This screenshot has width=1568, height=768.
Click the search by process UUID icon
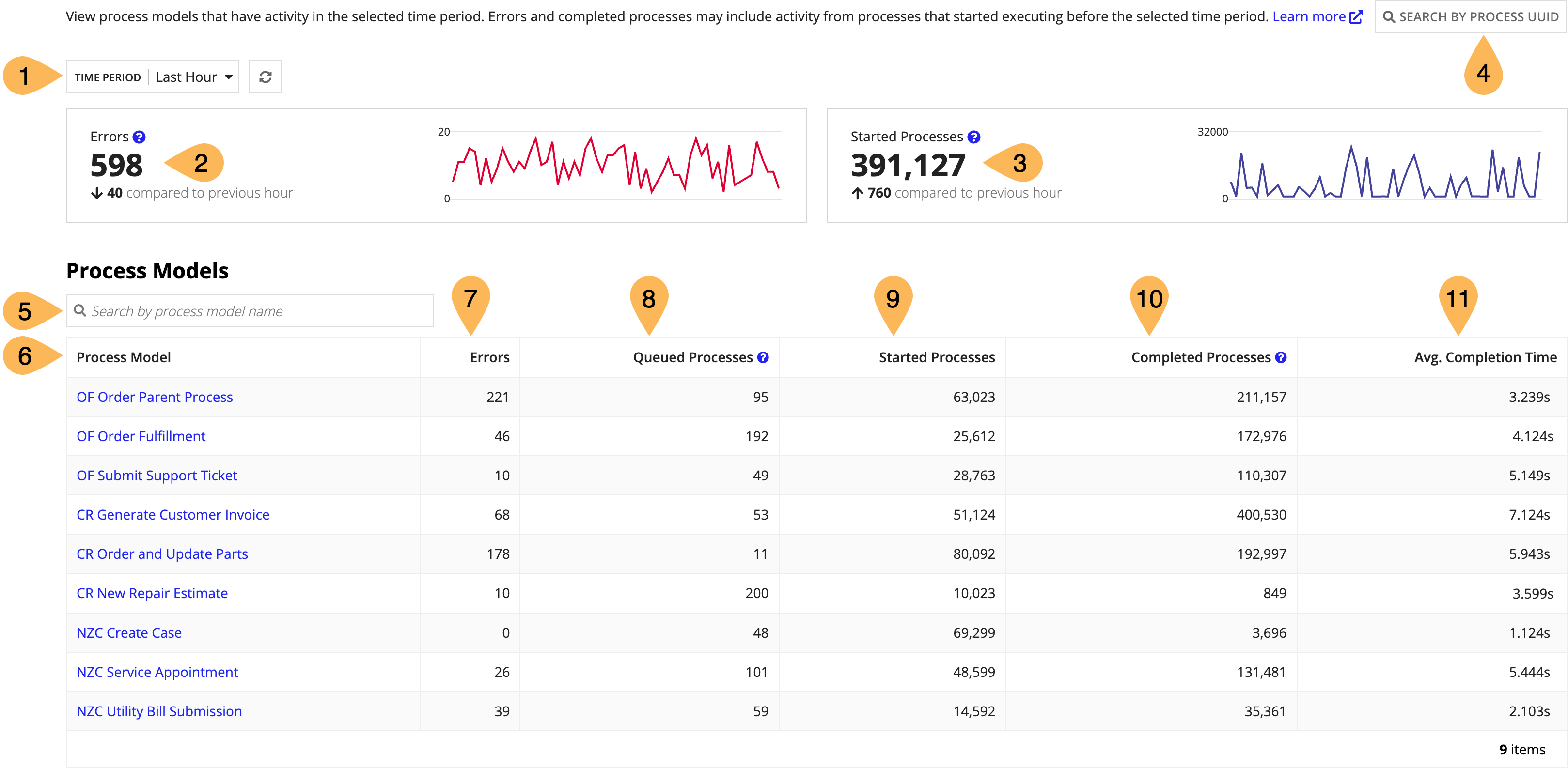point(1391,17)
